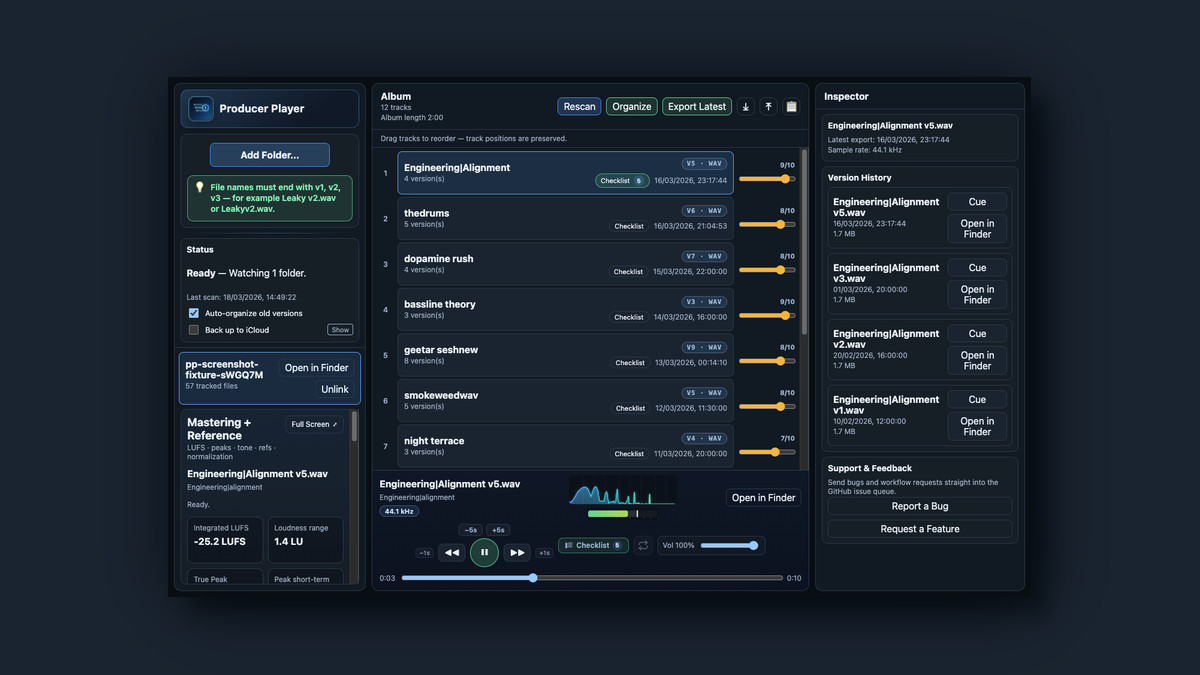The width and height of the screenshot is (1200, 675).
Task: Expand Mastering + Reference to Full Screen
Action: [x=314, y=424]
